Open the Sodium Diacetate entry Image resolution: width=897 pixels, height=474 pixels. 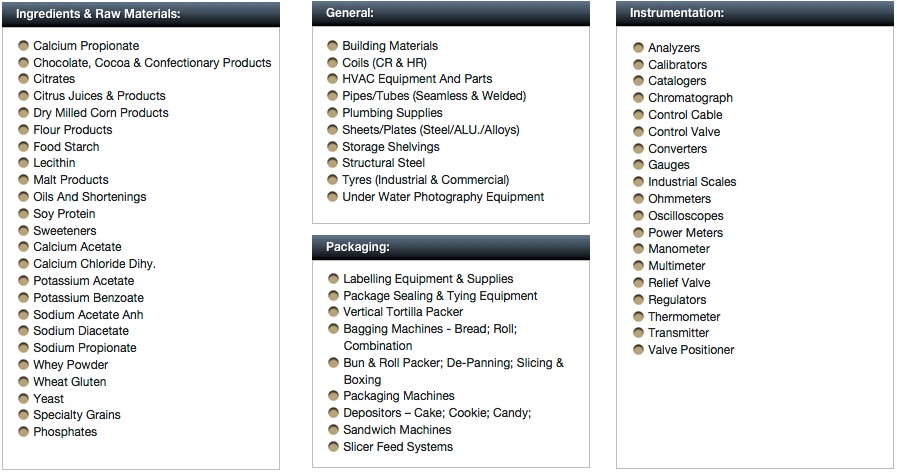[x=81, y=330]
